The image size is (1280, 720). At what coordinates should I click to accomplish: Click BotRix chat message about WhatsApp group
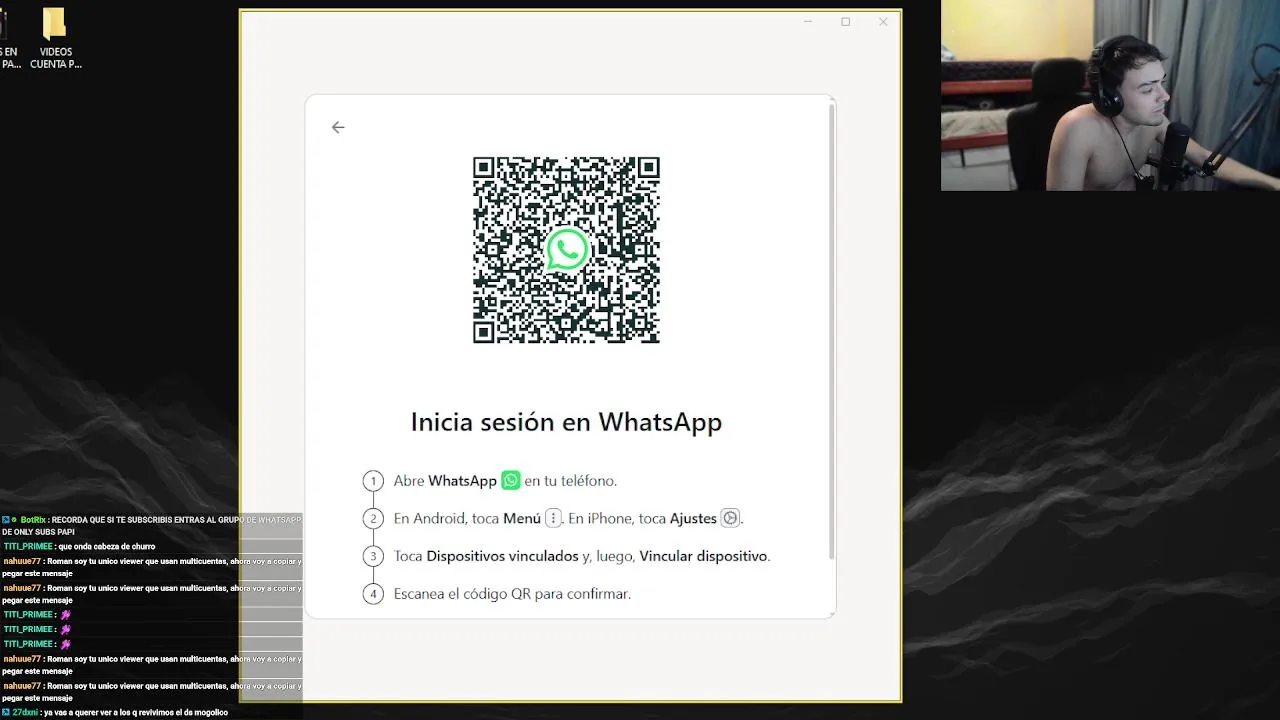coord(151,526)
